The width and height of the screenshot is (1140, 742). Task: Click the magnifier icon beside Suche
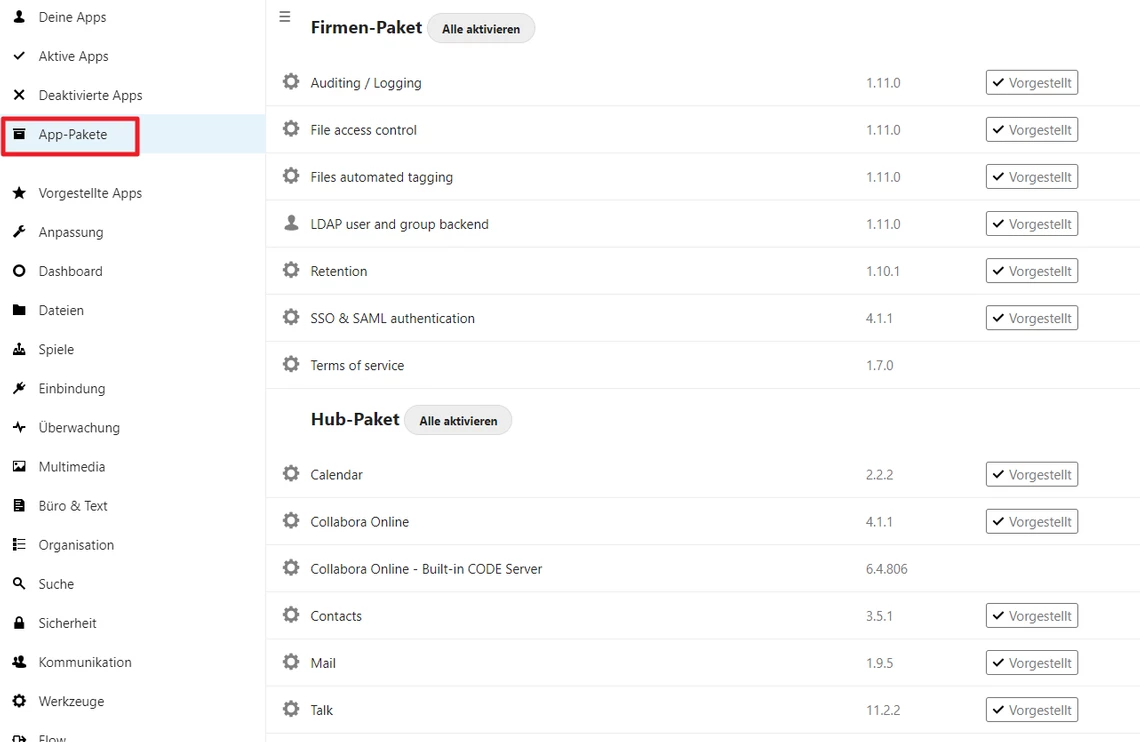[19, 584]
